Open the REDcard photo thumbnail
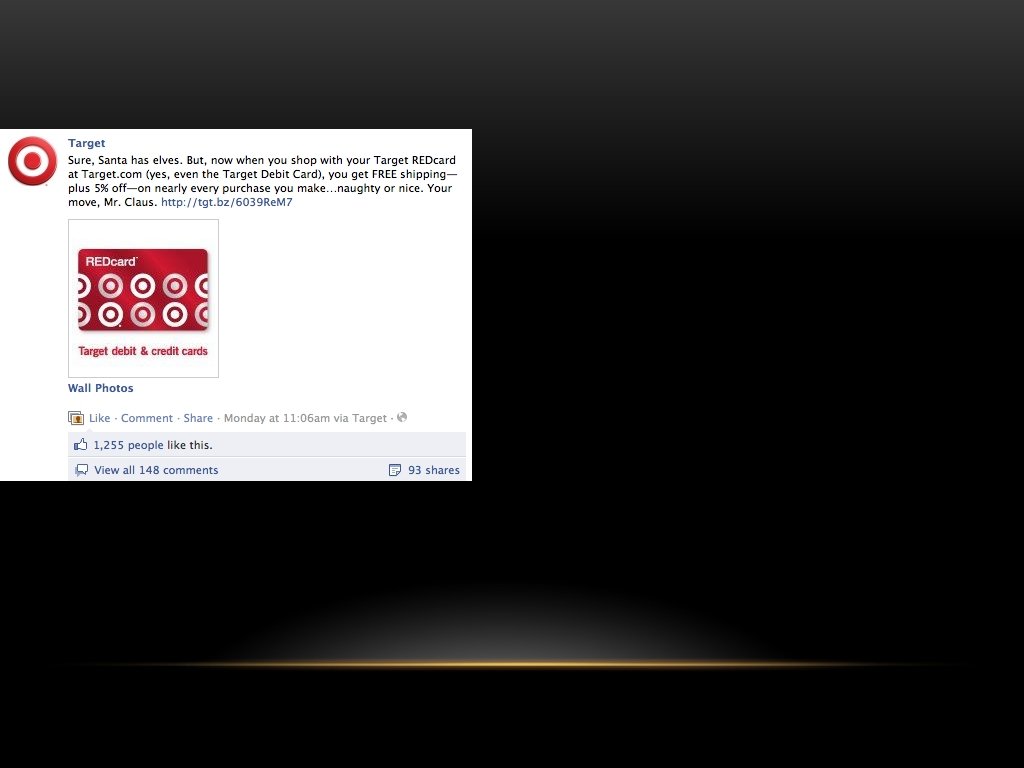The width and height of the screenshot is (1024, 768). (143, 298)
